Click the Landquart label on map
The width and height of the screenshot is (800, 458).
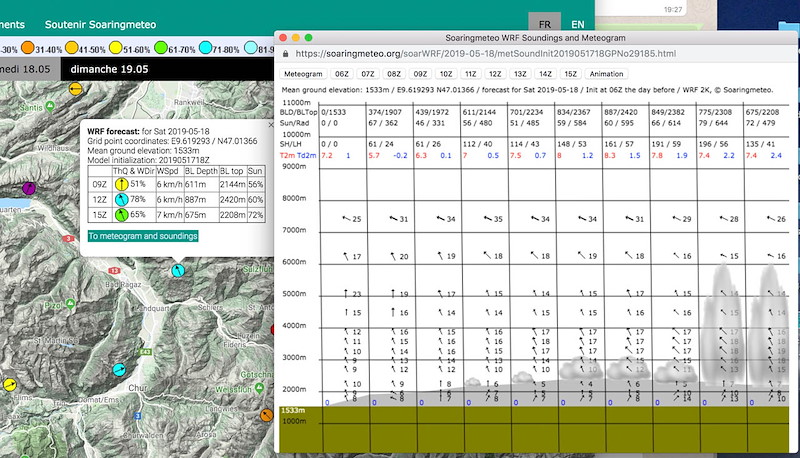[153, 309]
